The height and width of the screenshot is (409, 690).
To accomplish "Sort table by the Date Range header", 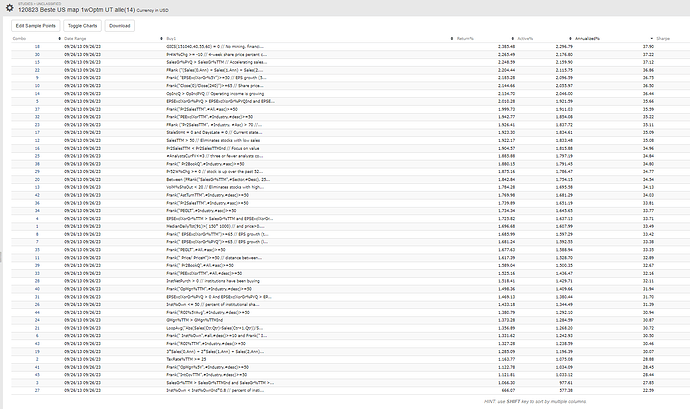I will click(x=75, y=39).
